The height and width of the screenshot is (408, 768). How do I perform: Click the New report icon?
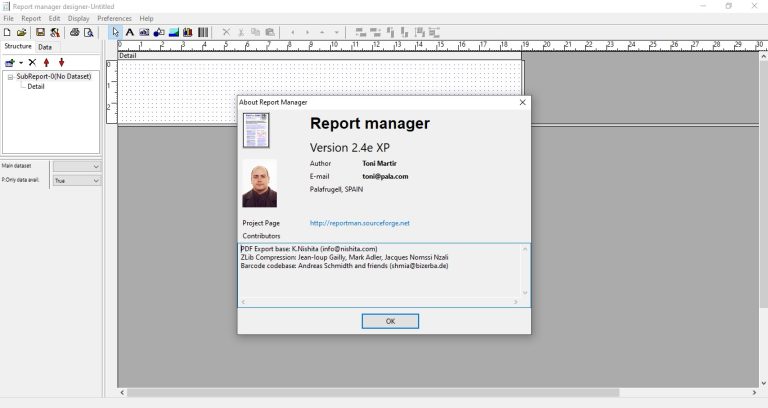coord(7,32)
